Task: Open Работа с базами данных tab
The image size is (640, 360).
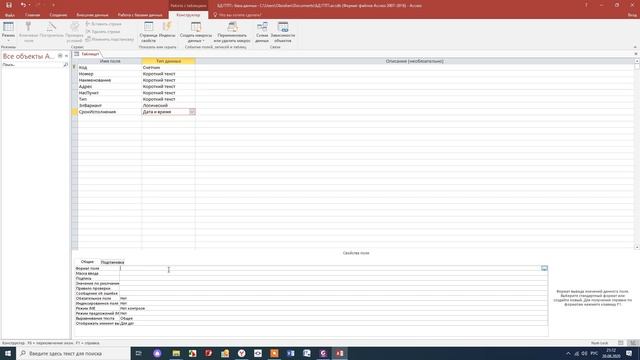Action: (140, 15)
